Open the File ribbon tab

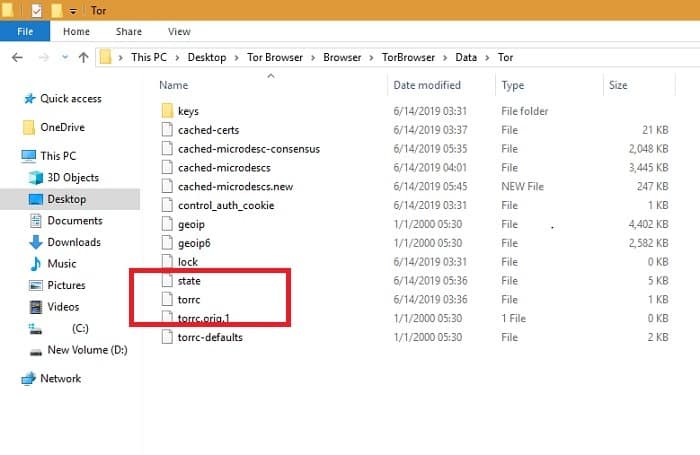(x=25, y=31)
